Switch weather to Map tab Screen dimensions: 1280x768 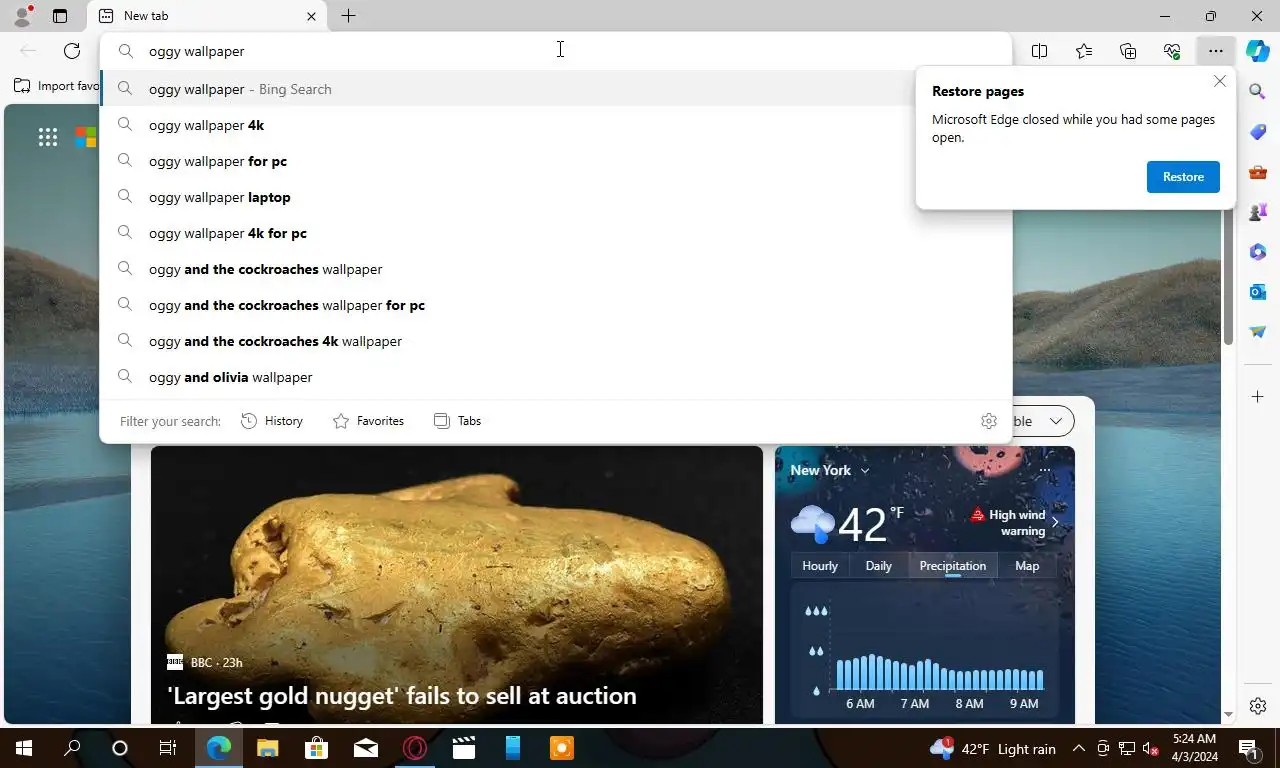1027,566
